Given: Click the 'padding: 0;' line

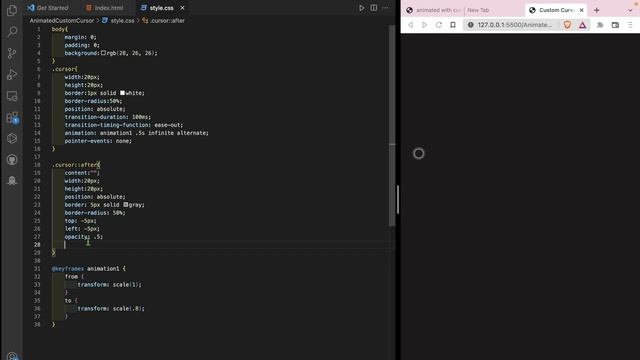Looking at the screenshot, I should coord(82,45).
